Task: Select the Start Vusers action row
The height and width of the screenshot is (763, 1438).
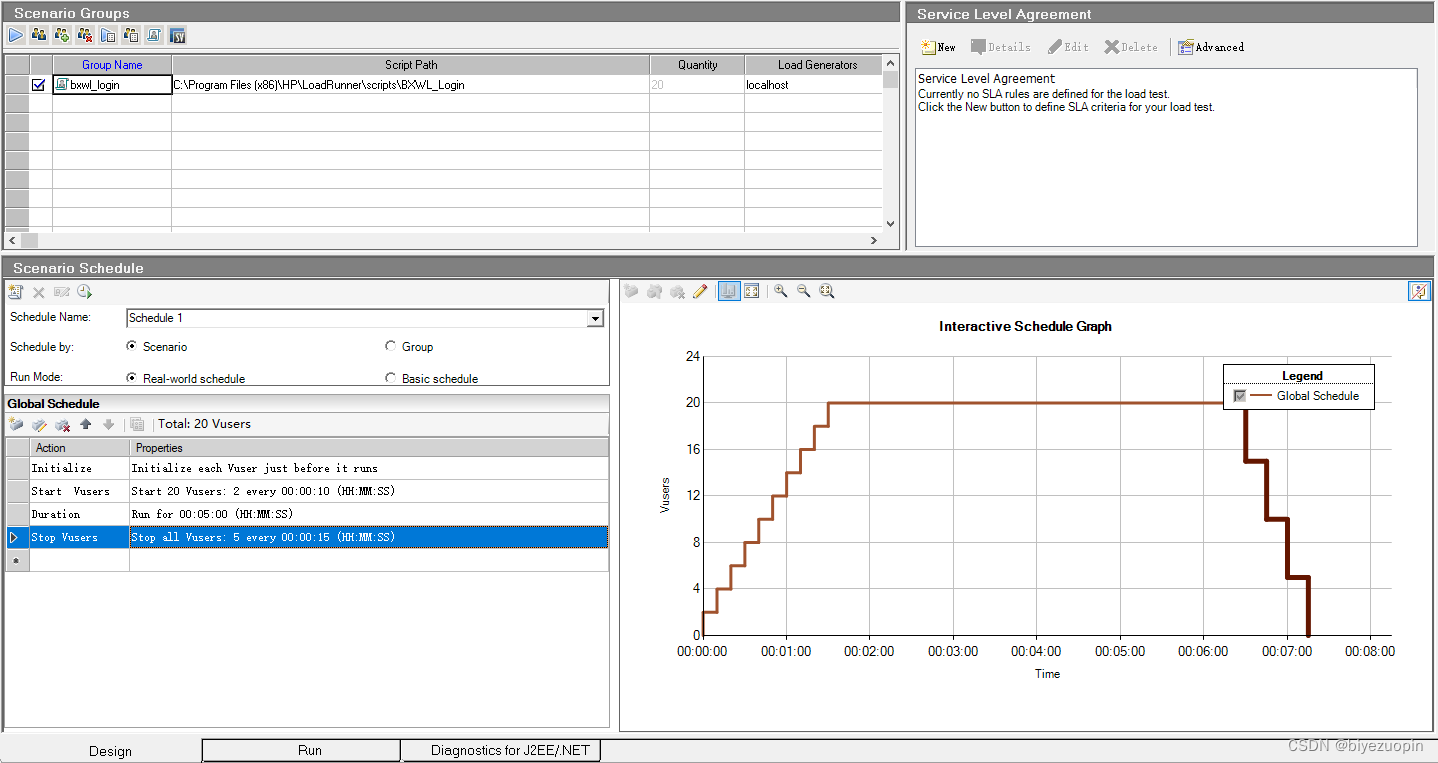Action: [306, 491]
